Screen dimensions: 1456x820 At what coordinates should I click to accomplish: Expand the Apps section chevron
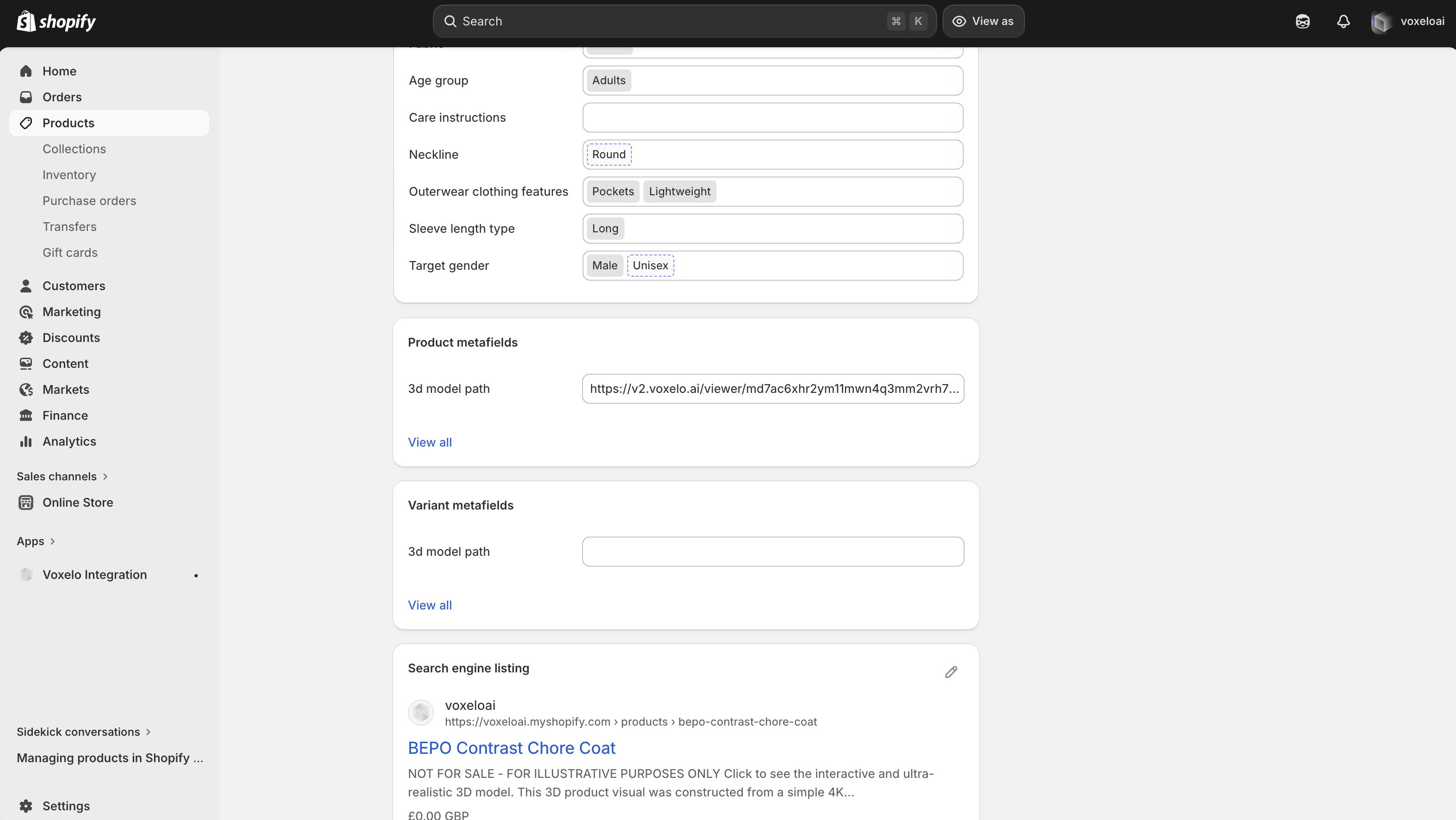pos(53,542)
